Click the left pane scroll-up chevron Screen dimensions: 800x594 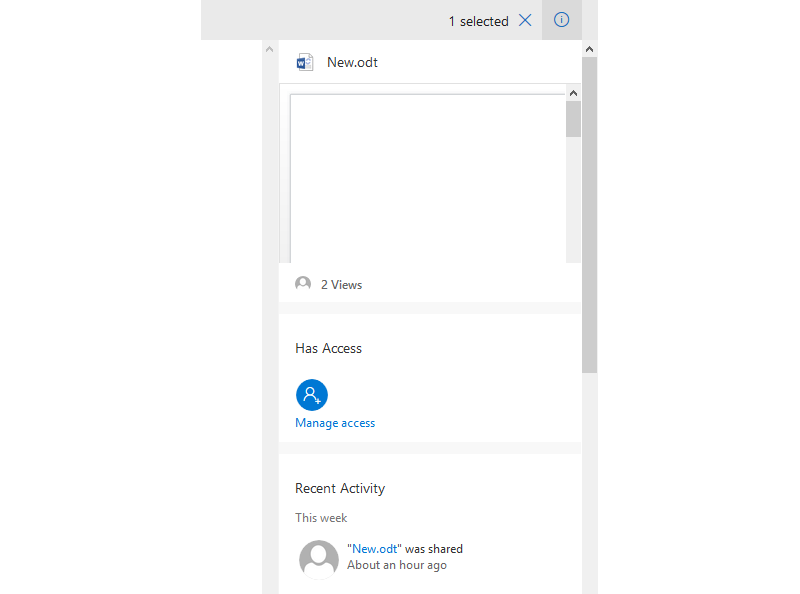point(269,47)
